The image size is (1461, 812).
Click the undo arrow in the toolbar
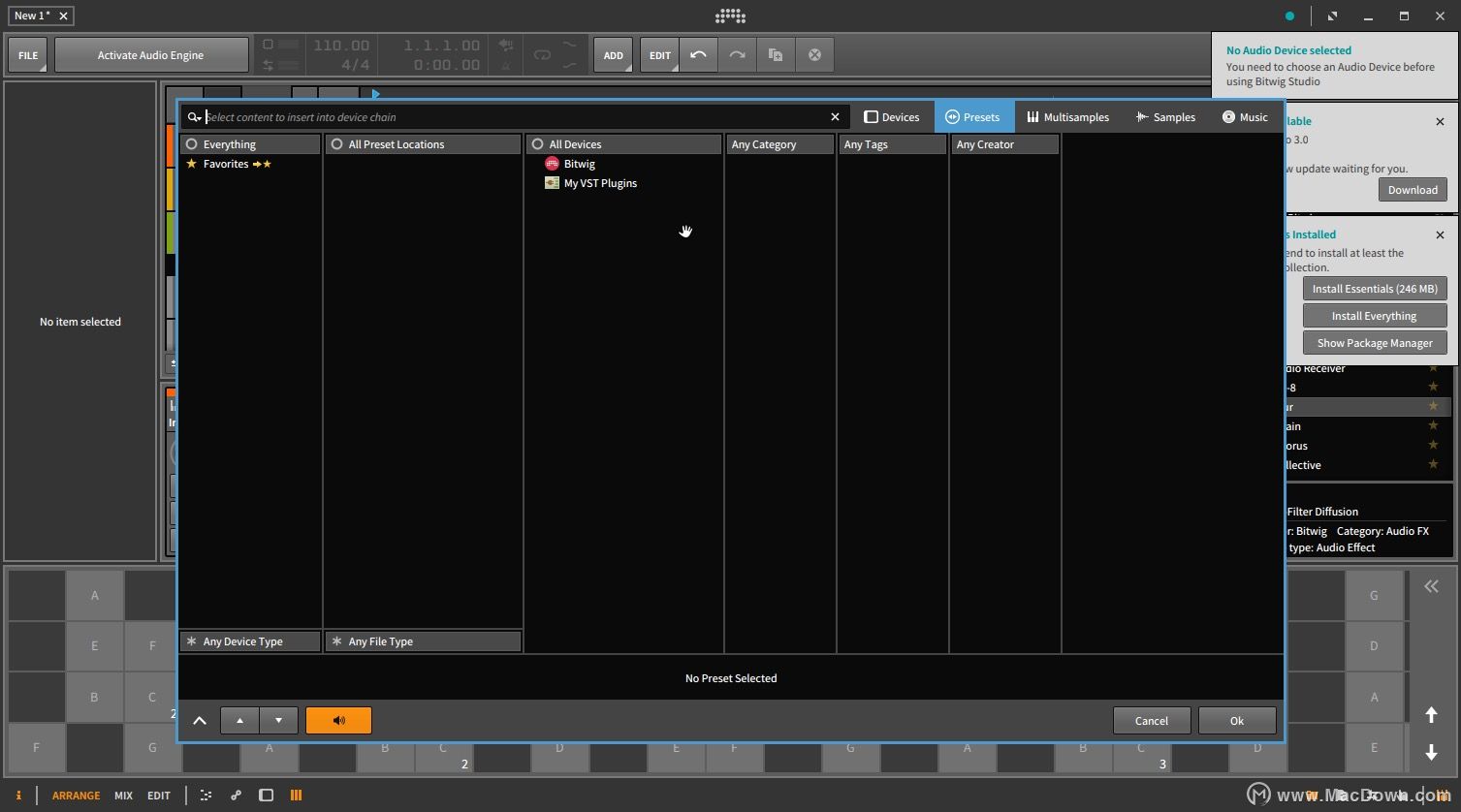[698, 55]
